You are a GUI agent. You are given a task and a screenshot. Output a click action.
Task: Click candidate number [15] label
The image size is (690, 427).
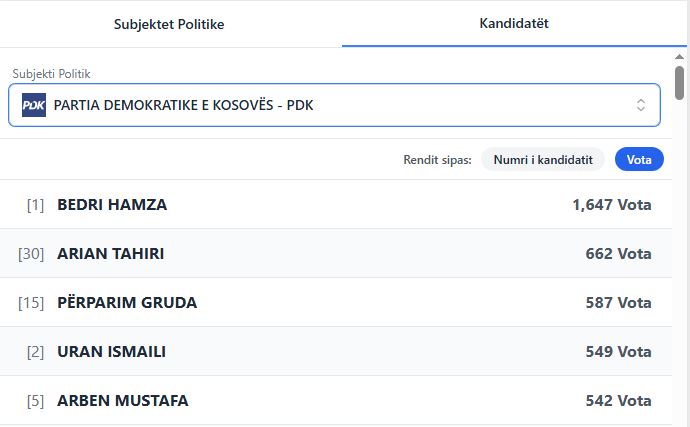[x=31, y=302]
